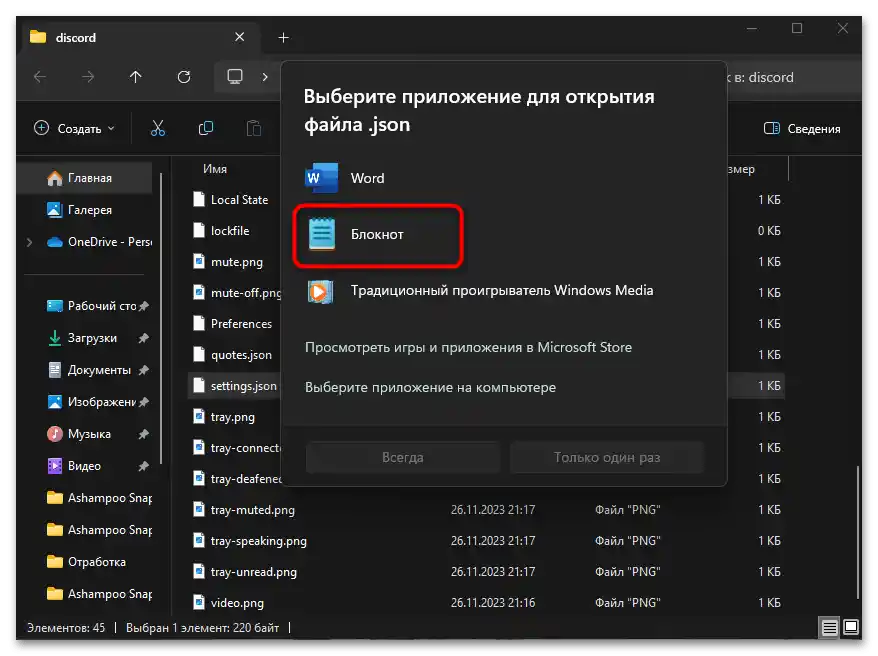Add a new Explorer tab
Image resolution: width=878 pixels, height=656 pixels.
pos(283,38)
